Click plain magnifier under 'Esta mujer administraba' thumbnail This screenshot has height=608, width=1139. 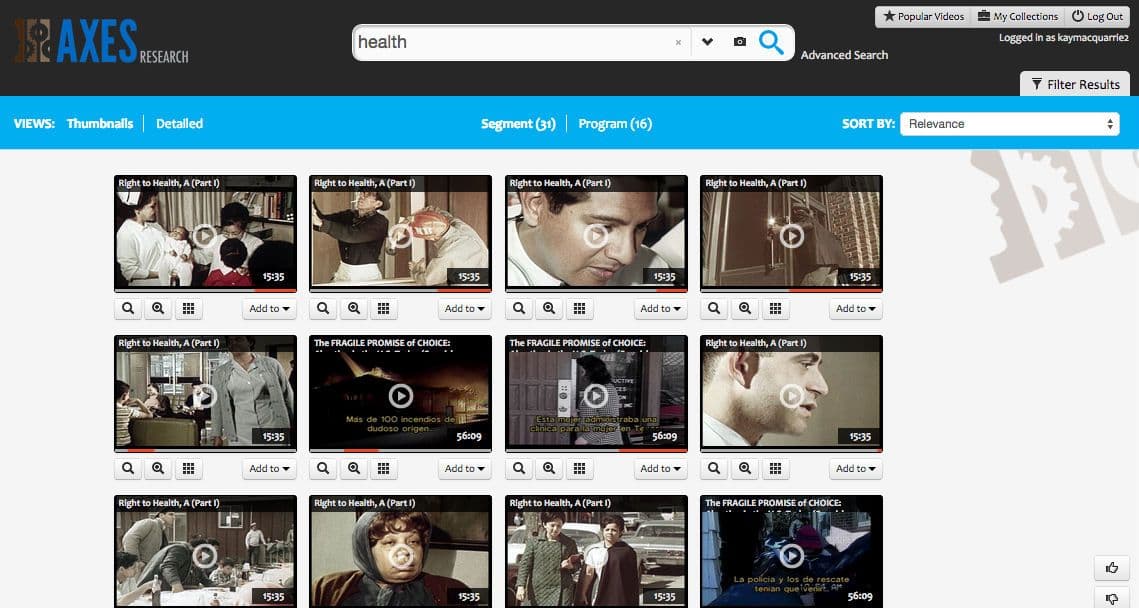click(x=519, y=469)
